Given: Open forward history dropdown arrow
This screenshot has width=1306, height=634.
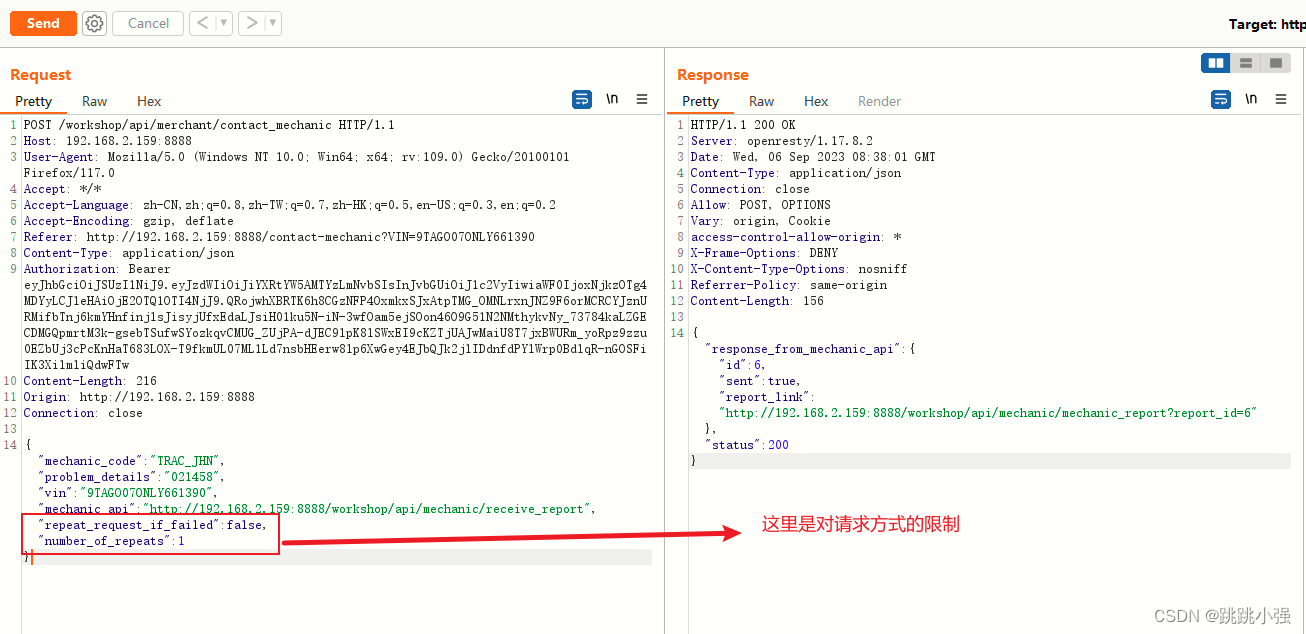Looking at the screenshot, I should (273, 23).
